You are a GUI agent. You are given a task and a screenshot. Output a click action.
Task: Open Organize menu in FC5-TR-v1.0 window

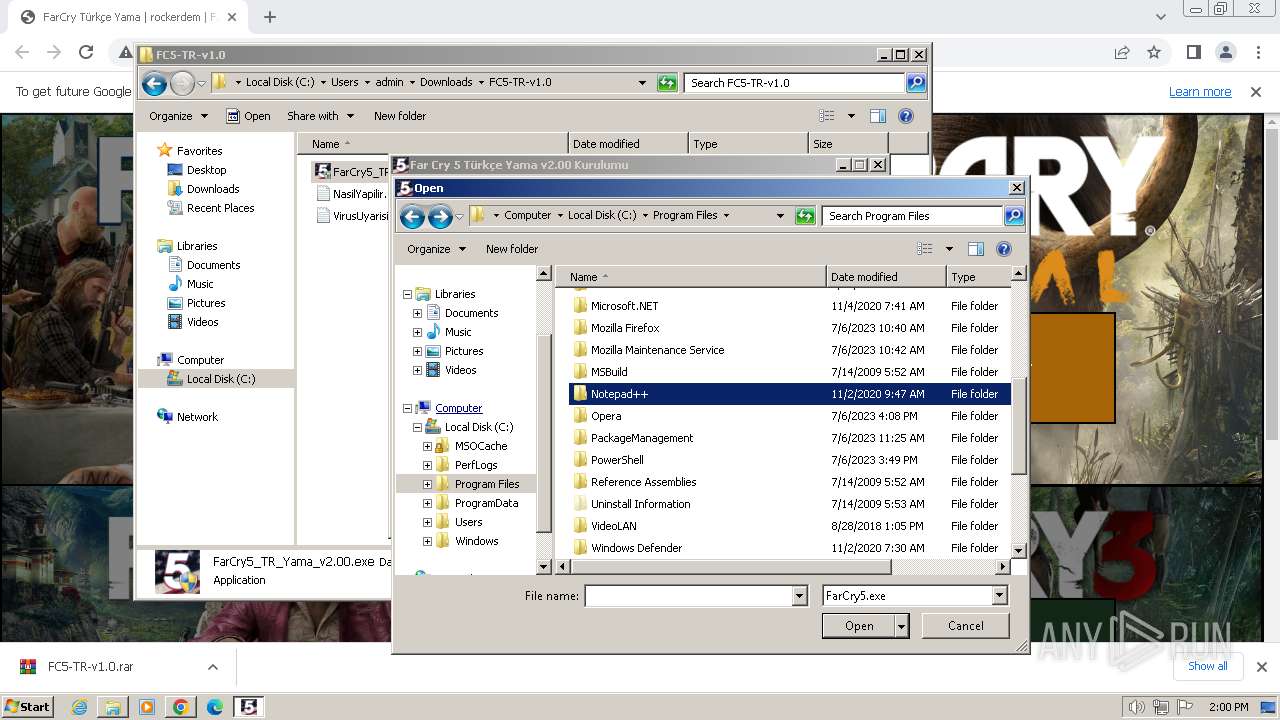[178, 116]
